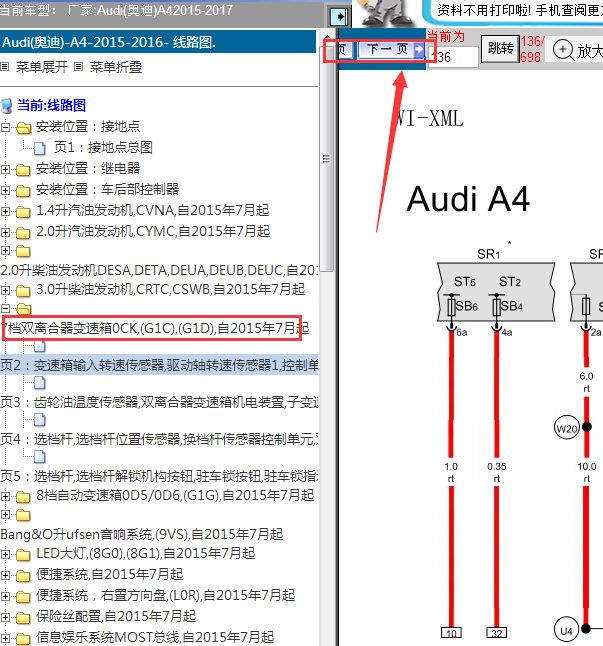Click folder icon of 安装位置：车后部控制器
The width and height of the screenshot is (603, 646).
point(23,191)
